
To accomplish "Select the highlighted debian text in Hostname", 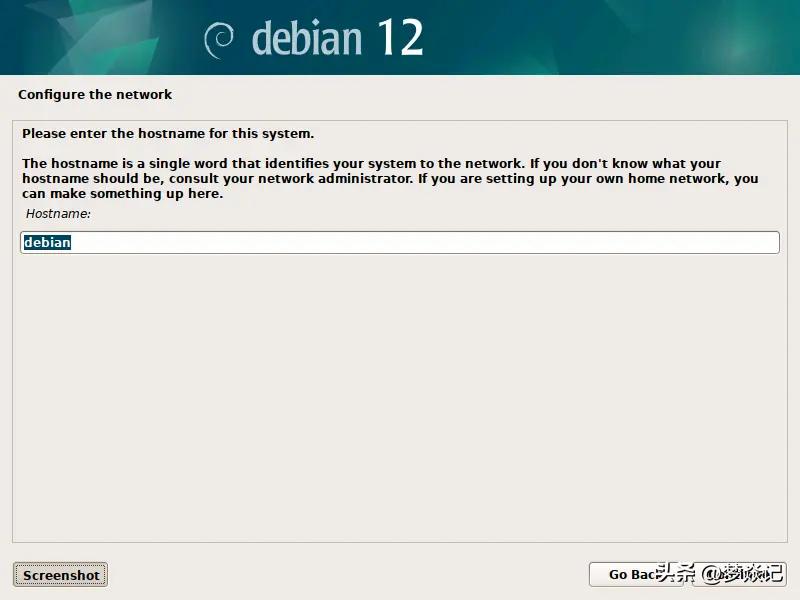I will click(47, 242).
